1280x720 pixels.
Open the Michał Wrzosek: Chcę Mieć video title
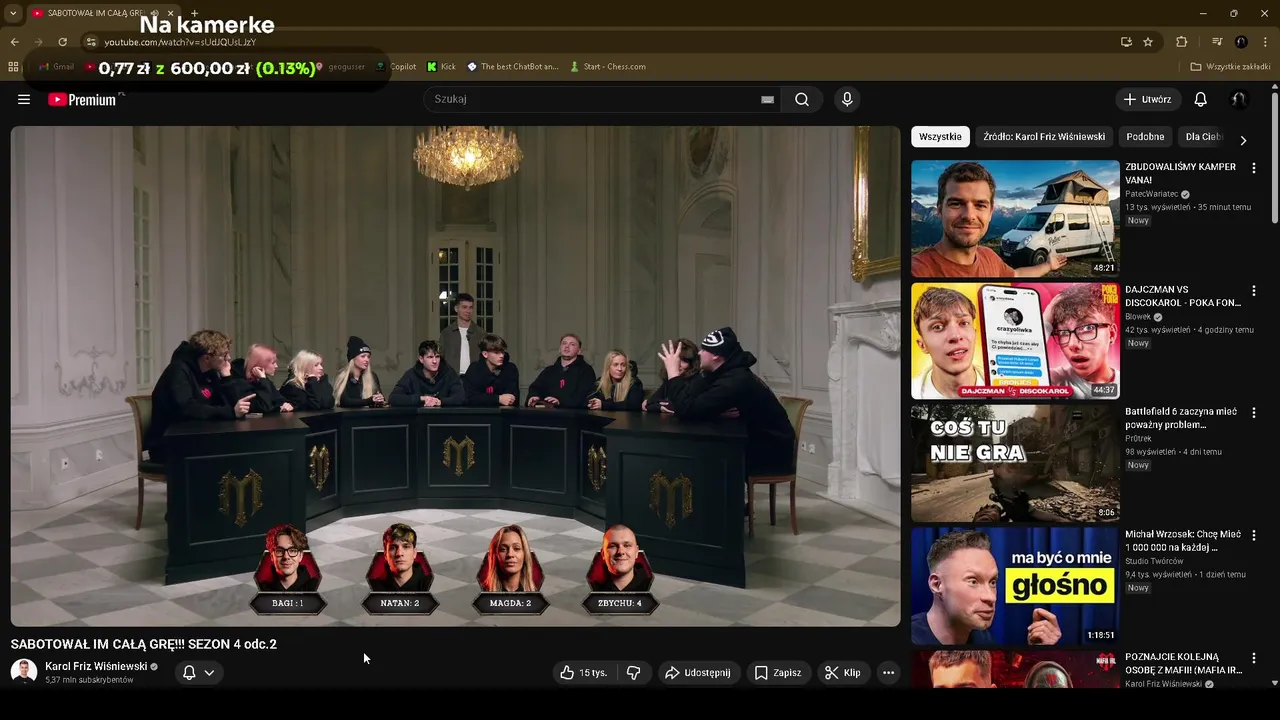[1183, 541]
